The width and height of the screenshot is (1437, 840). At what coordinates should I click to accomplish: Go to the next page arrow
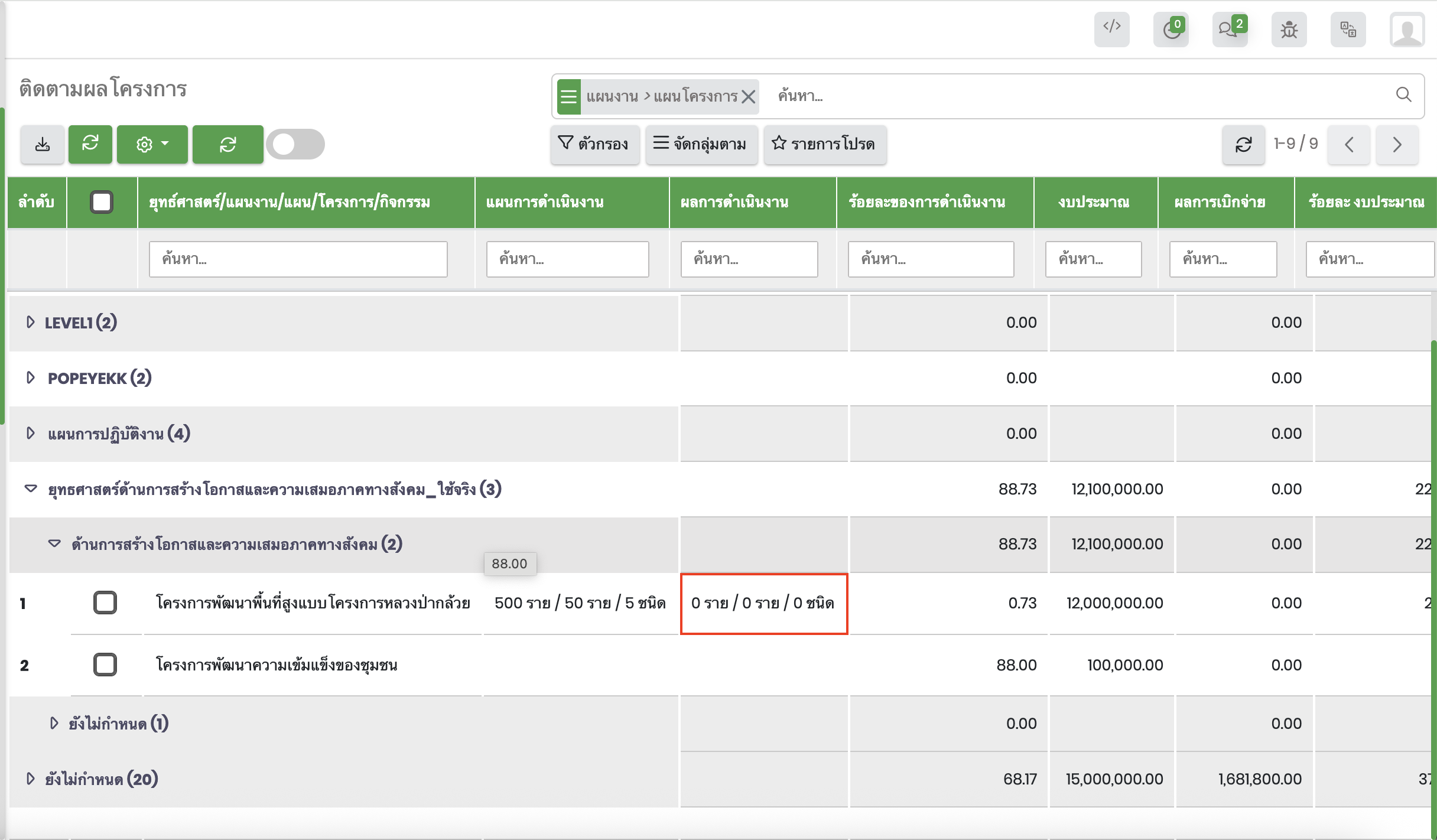[1397, 144]
